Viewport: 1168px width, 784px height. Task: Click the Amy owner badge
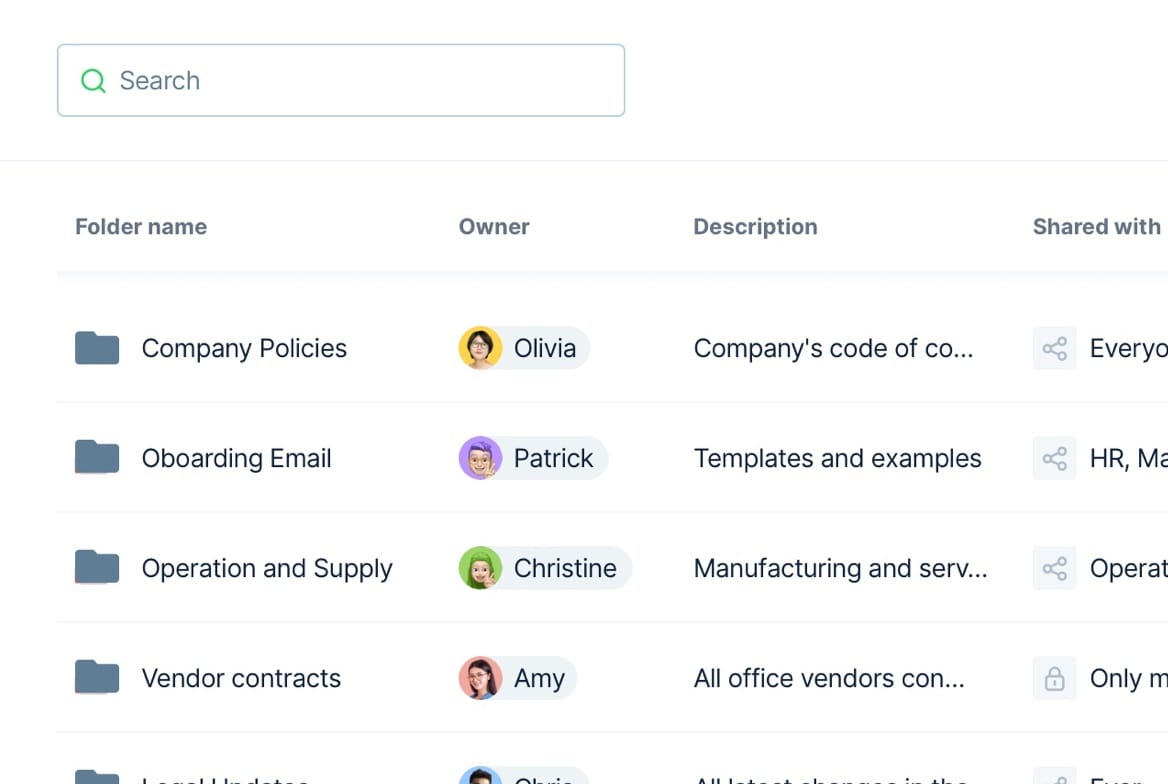515,678
